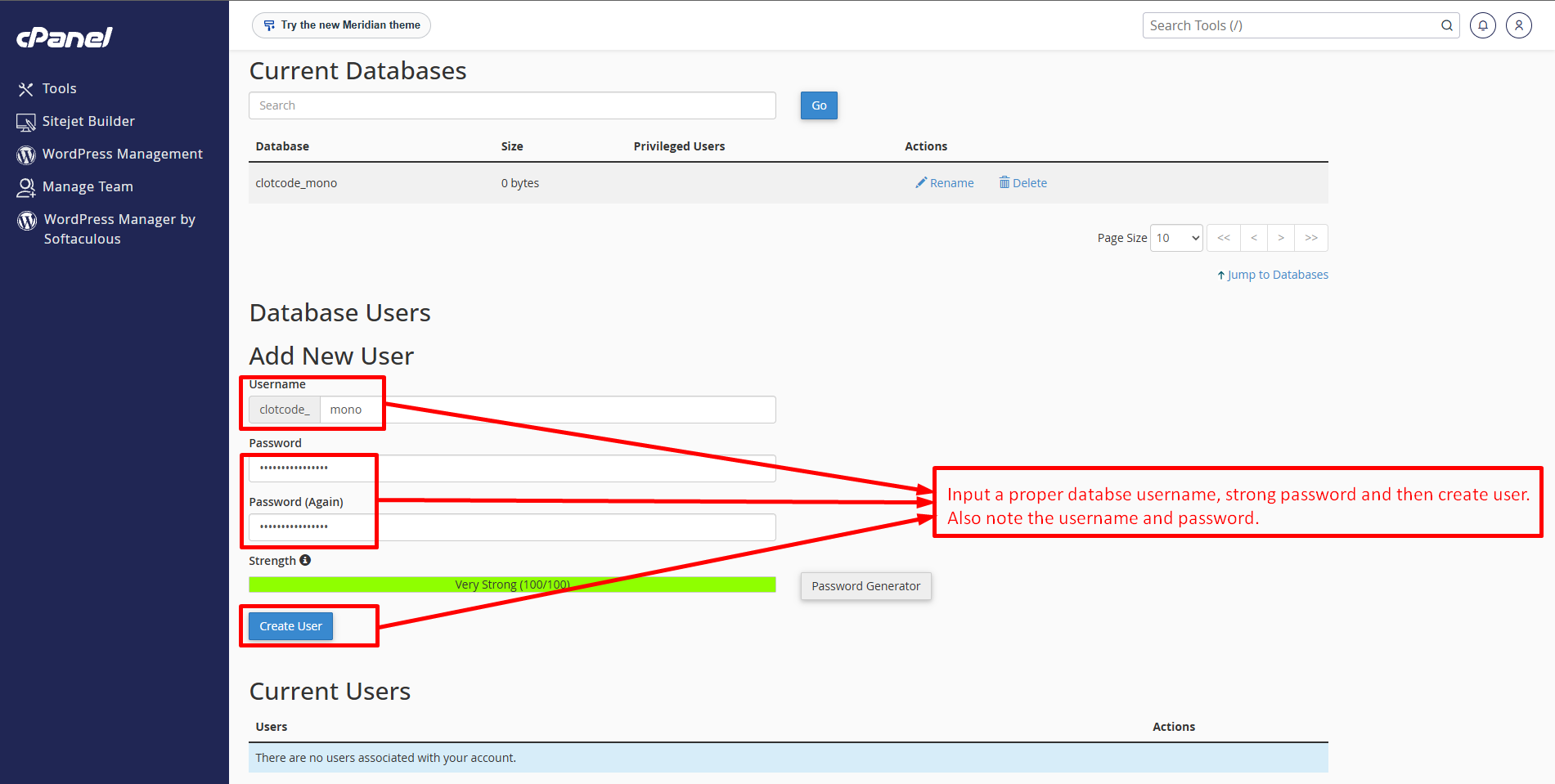Click the clotcode_mono database name
The width and height of the screenshot is (1555, 784).
click(x=296, y=183)
